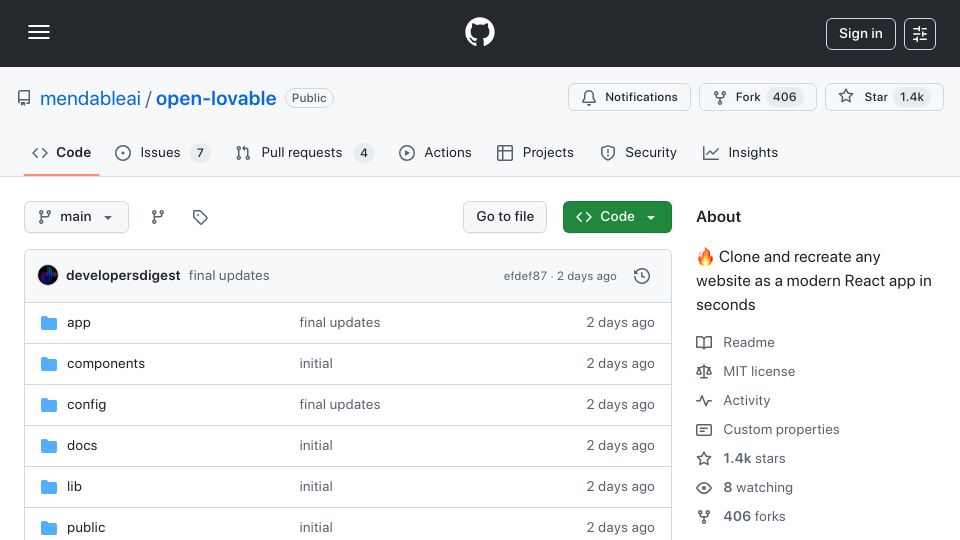960x540 pixels.
Task: Open 'initial' commit on lib row
Action: pos(316,487)
